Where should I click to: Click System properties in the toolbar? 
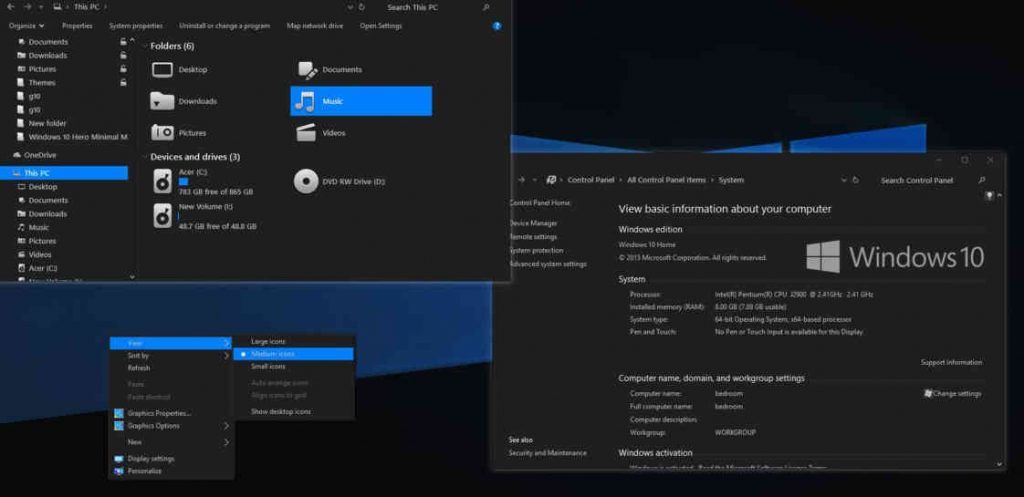(x=136, y=26)
